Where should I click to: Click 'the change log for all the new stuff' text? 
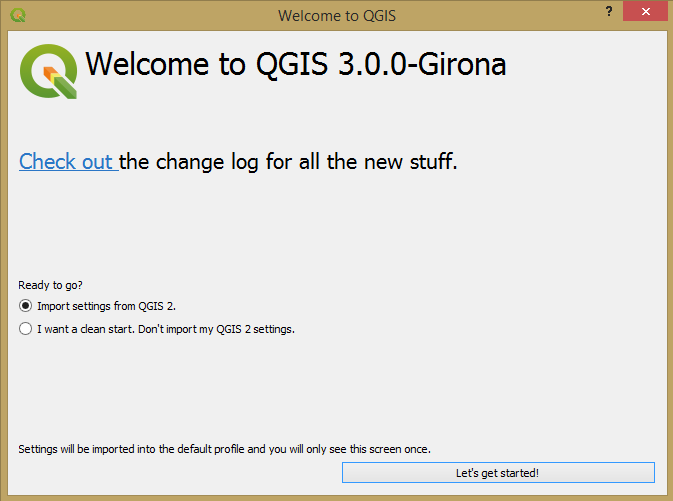pyautogui.click(x=288, y=162)
